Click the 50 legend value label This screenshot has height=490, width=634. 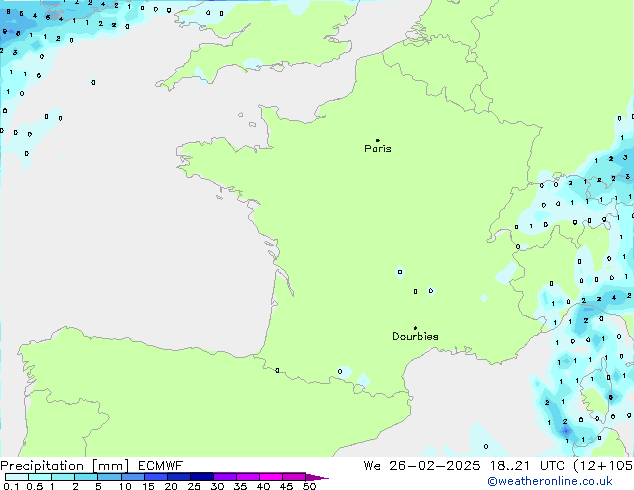point(309,486)
